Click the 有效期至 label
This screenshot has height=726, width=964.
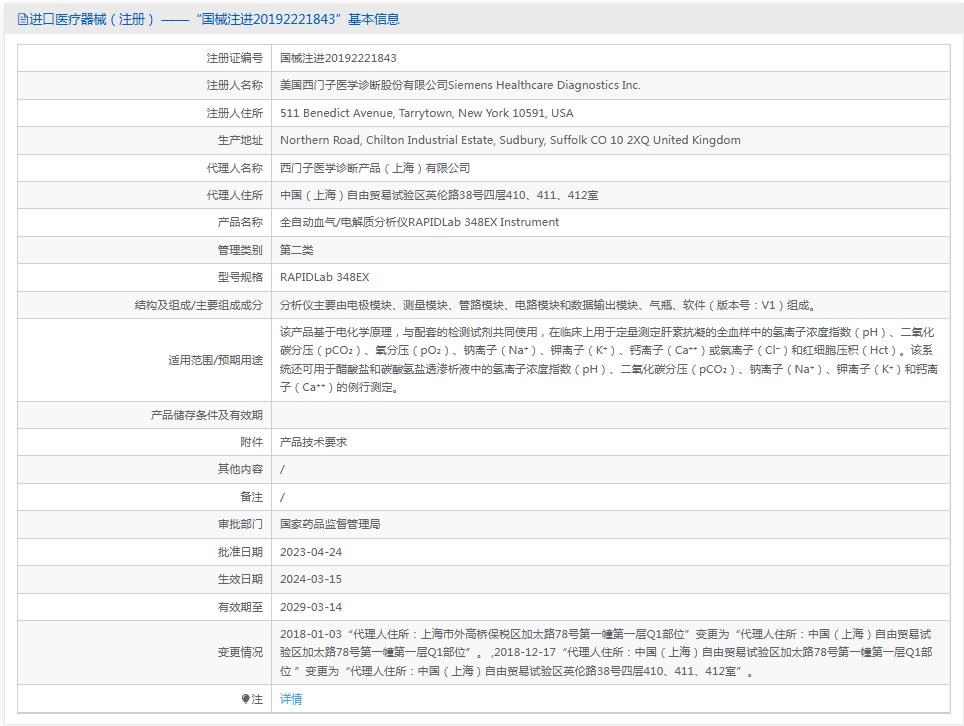coord(240,607)
